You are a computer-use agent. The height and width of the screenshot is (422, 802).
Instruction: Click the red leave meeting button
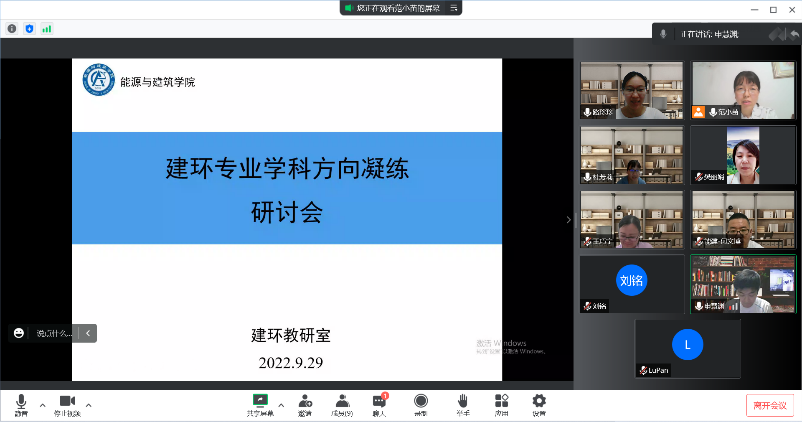[x=770, y=405]
